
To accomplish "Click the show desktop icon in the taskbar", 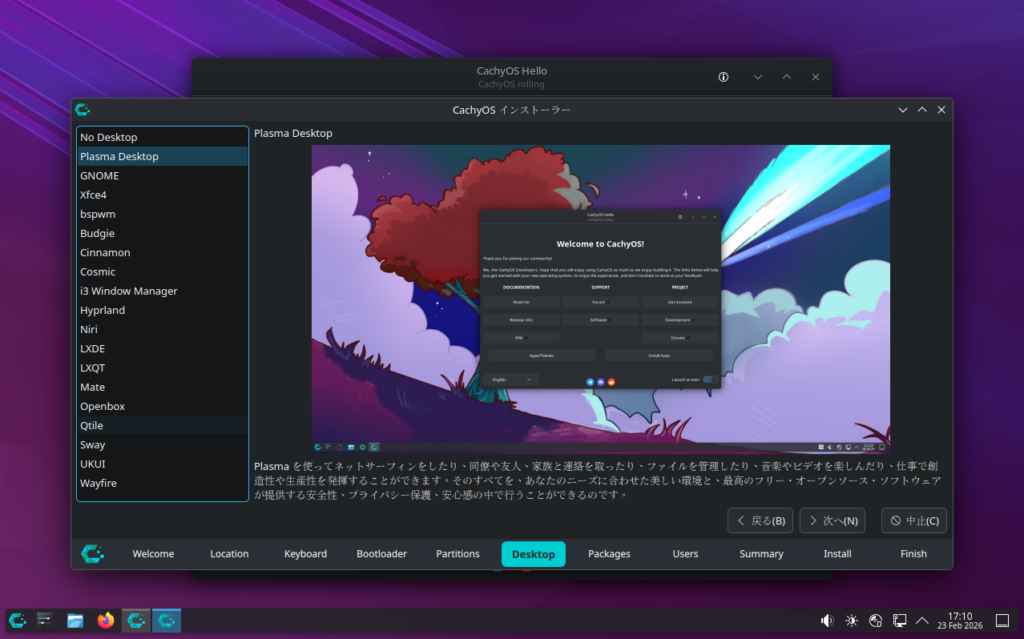I will (1002, 621).
